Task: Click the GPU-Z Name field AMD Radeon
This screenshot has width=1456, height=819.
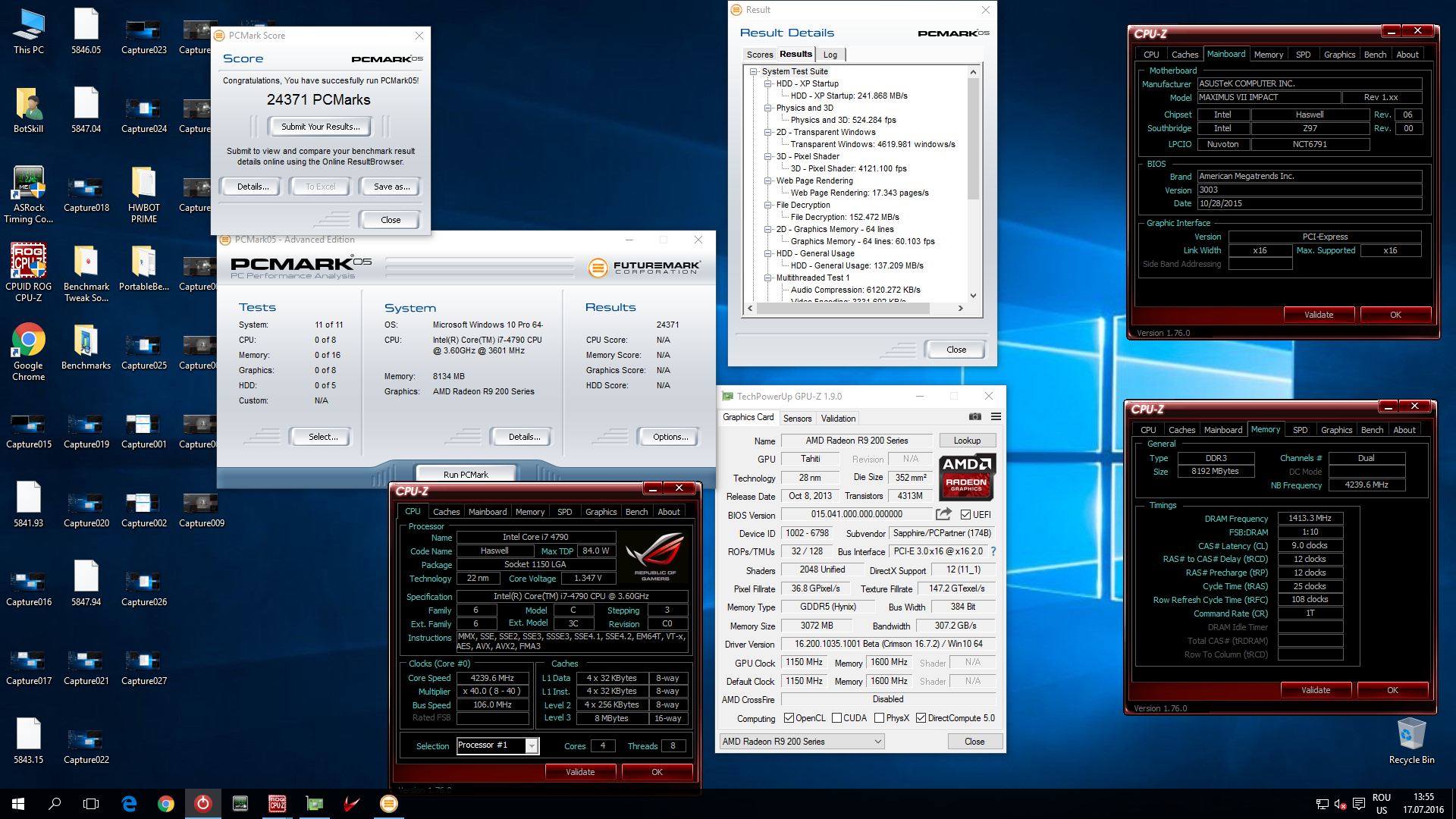Action: click(857, 441)
